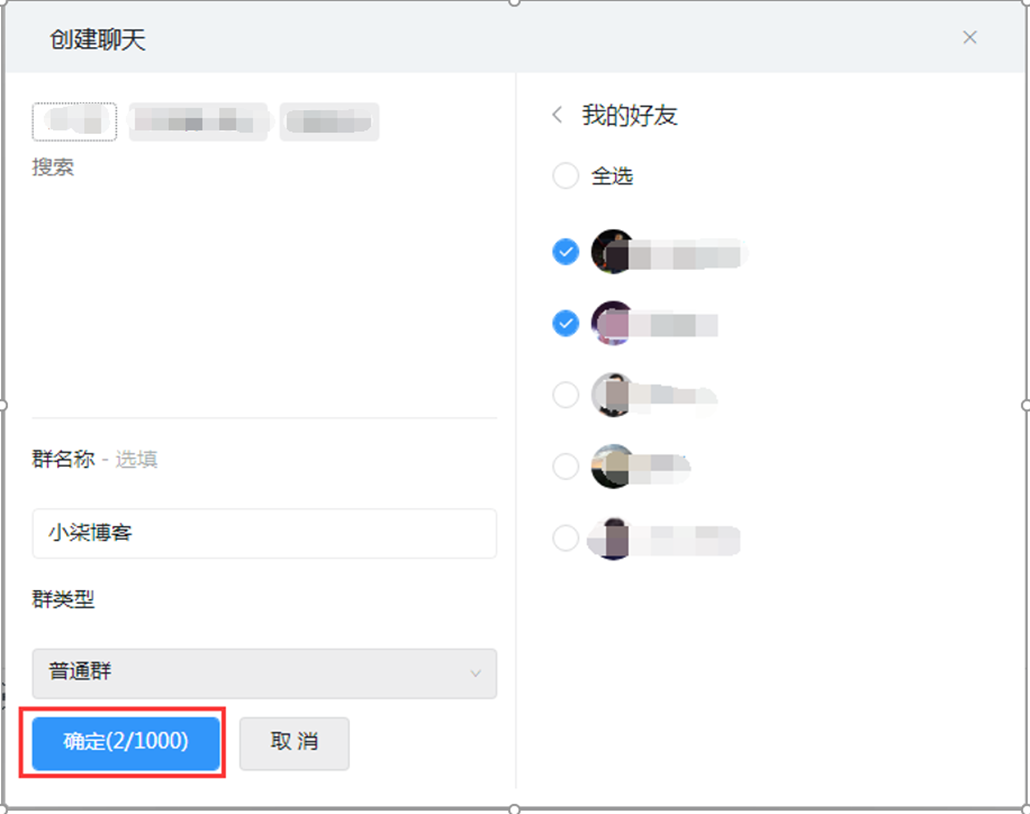Screen dimensions: 1030x814
Task: Click the first friend's avatar
Action: pyautogui.click(x=612, y=252)
